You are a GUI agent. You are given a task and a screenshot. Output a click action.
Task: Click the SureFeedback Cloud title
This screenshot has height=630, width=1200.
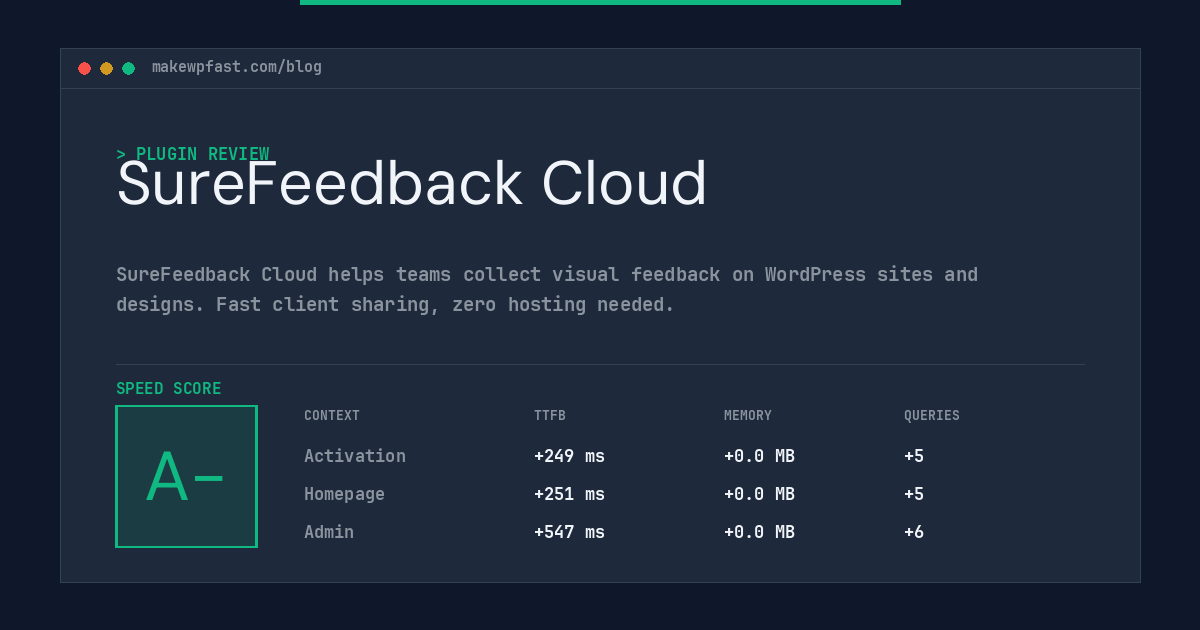412,184
